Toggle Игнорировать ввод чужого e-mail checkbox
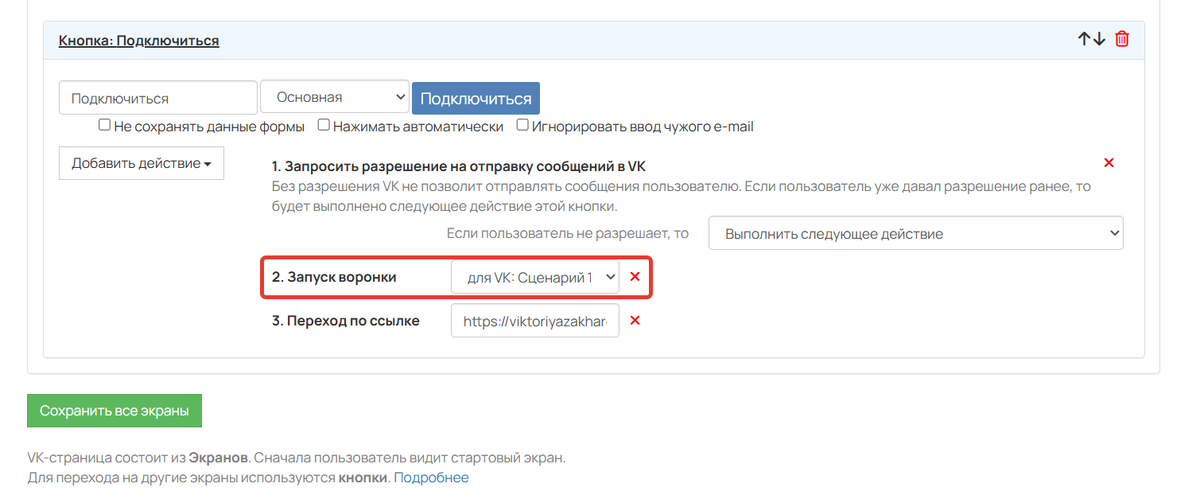 point(522,126)
